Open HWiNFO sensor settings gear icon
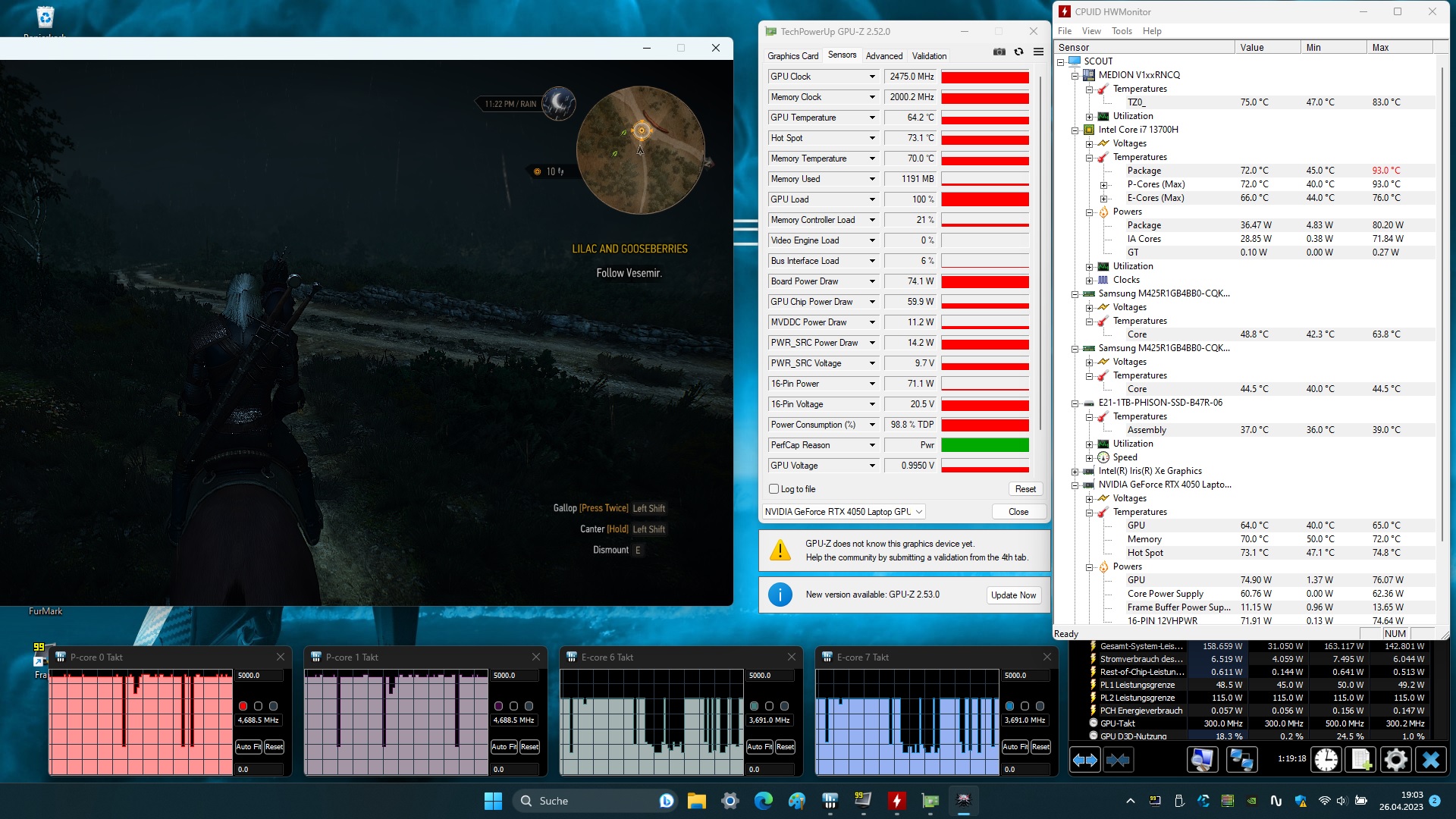This screenshot has height=819, width=1456. (x=1396, y=759)
